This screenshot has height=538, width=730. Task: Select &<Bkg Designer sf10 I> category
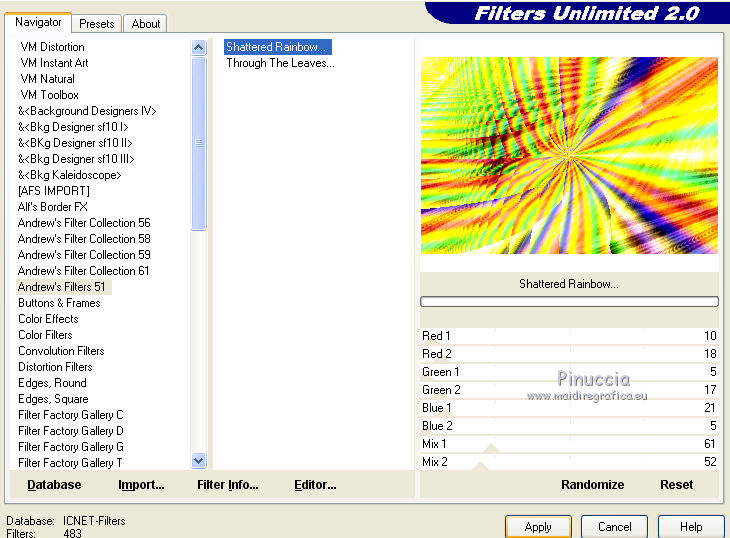pos(73,127)
